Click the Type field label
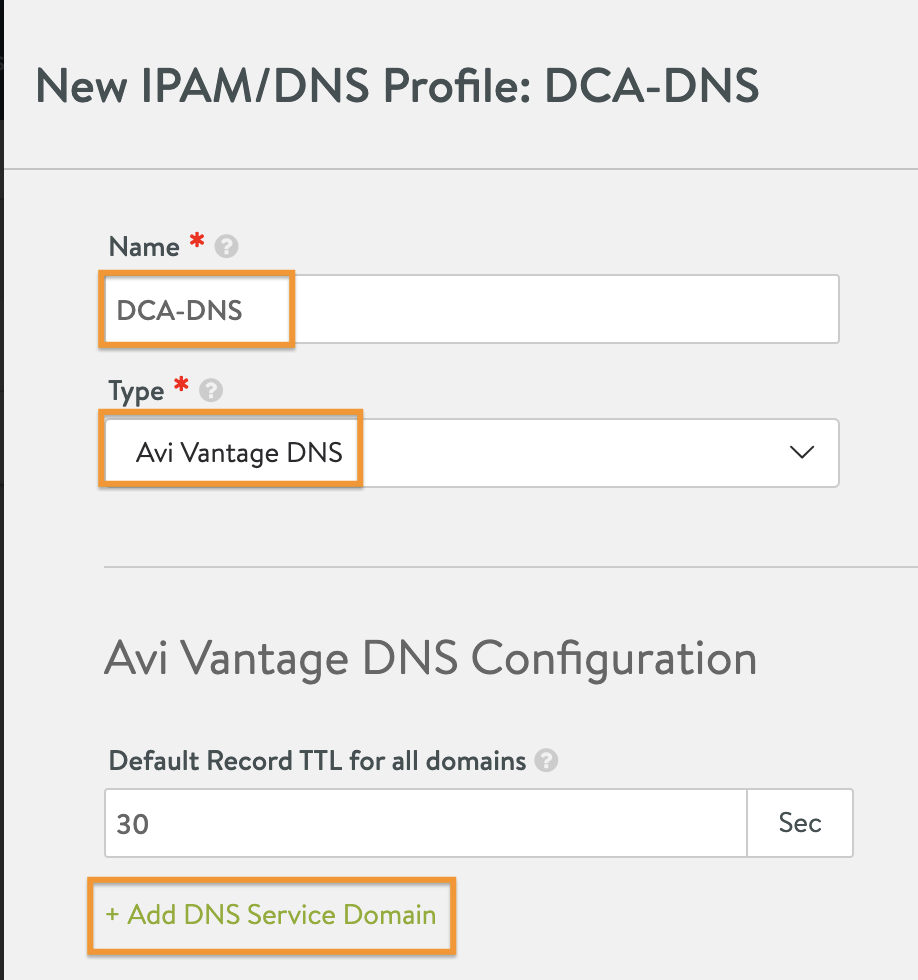 [x=136, y=392]
